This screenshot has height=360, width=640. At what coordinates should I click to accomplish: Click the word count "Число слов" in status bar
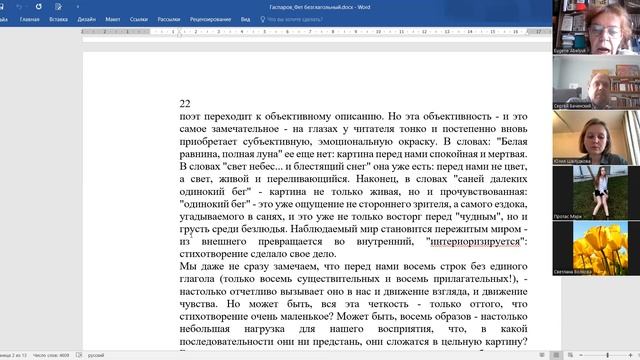(51, 355)
